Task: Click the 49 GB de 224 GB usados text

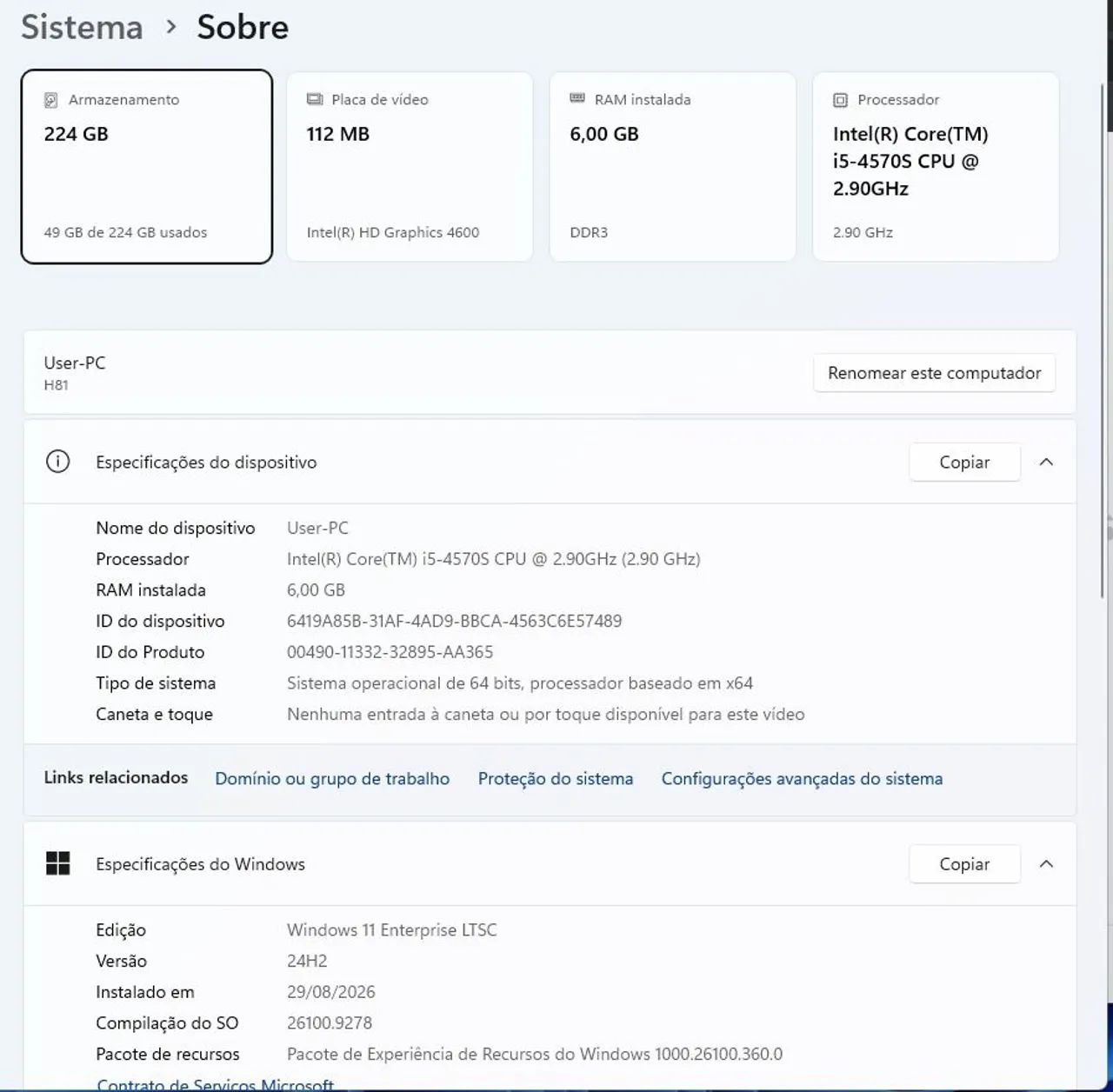Action: [x=126, y=232]
